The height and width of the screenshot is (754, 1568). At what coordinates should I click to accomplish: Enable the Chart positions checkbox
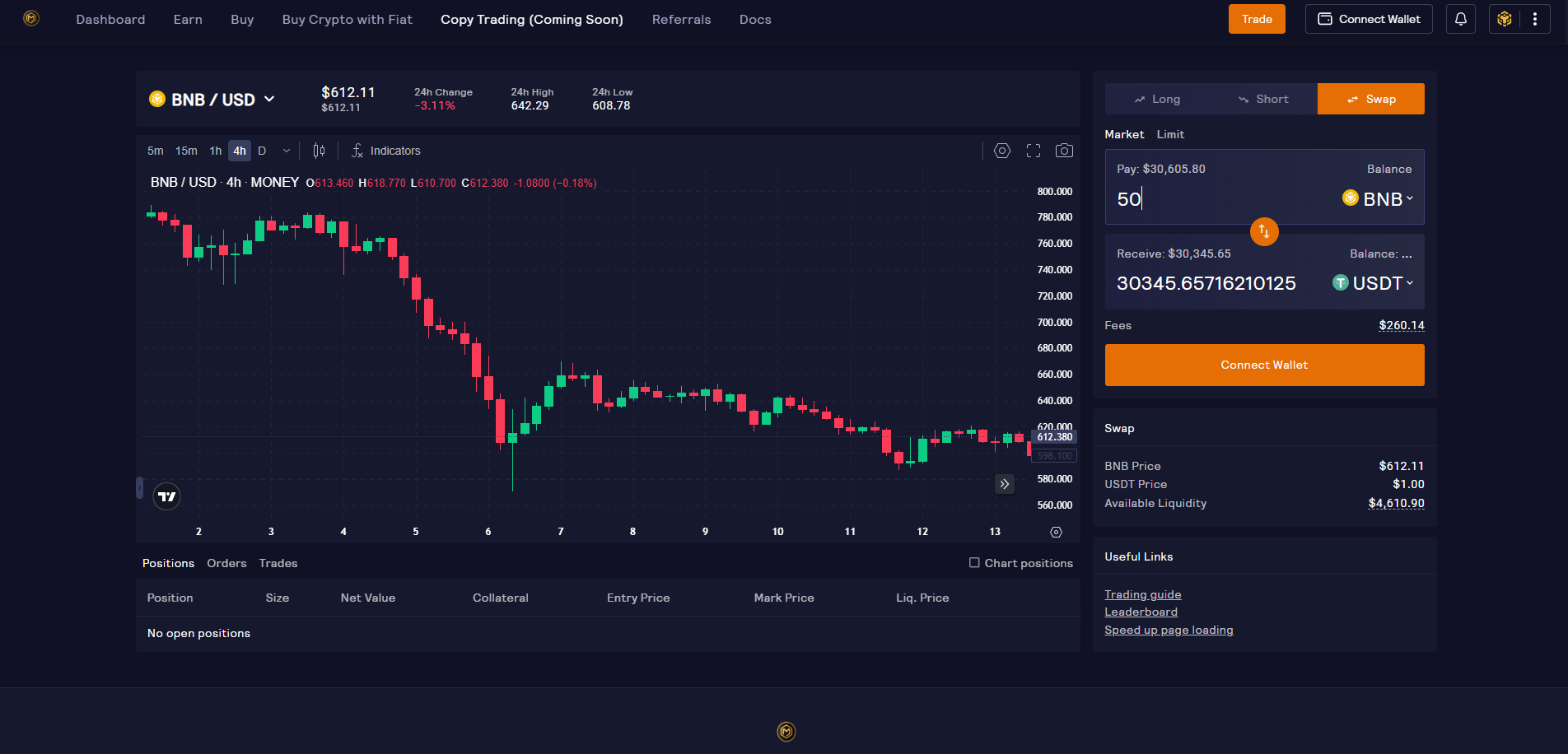click(974, 563)
